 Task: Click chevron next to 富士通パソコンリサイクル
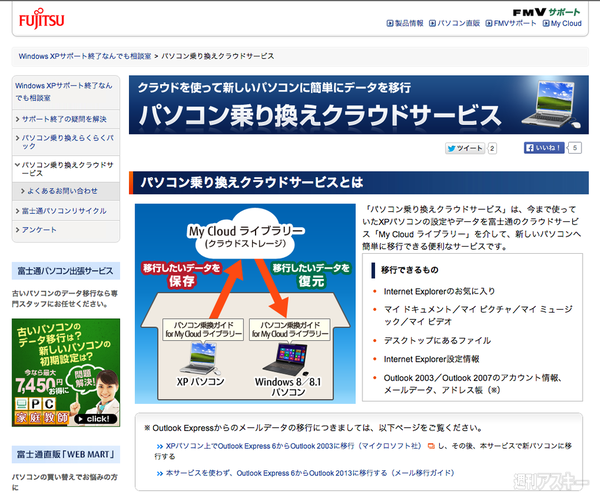click(17, 211)
